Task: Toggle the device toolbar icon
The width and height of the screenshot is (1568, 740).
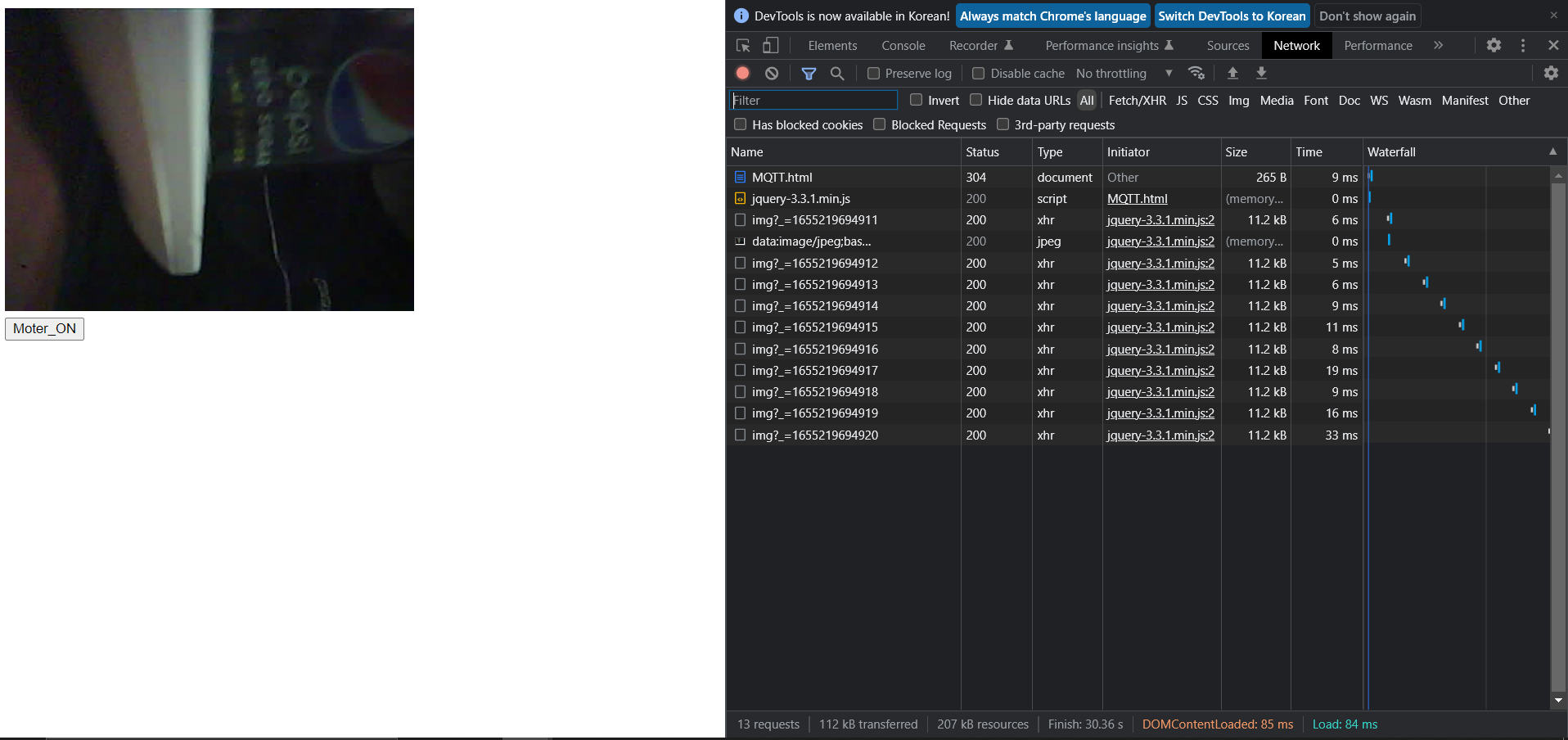Action: [x=770, y=46]
